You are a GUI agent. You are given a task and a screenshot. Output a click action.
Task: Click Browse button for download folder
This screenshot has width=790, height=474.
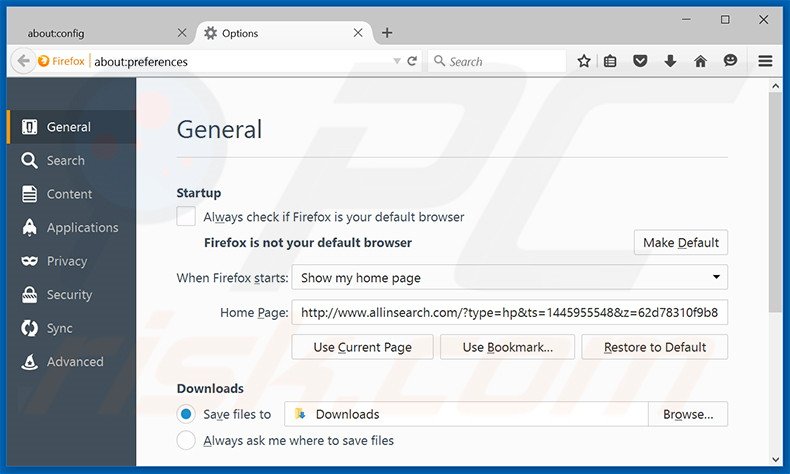click(x=688, y=414)
